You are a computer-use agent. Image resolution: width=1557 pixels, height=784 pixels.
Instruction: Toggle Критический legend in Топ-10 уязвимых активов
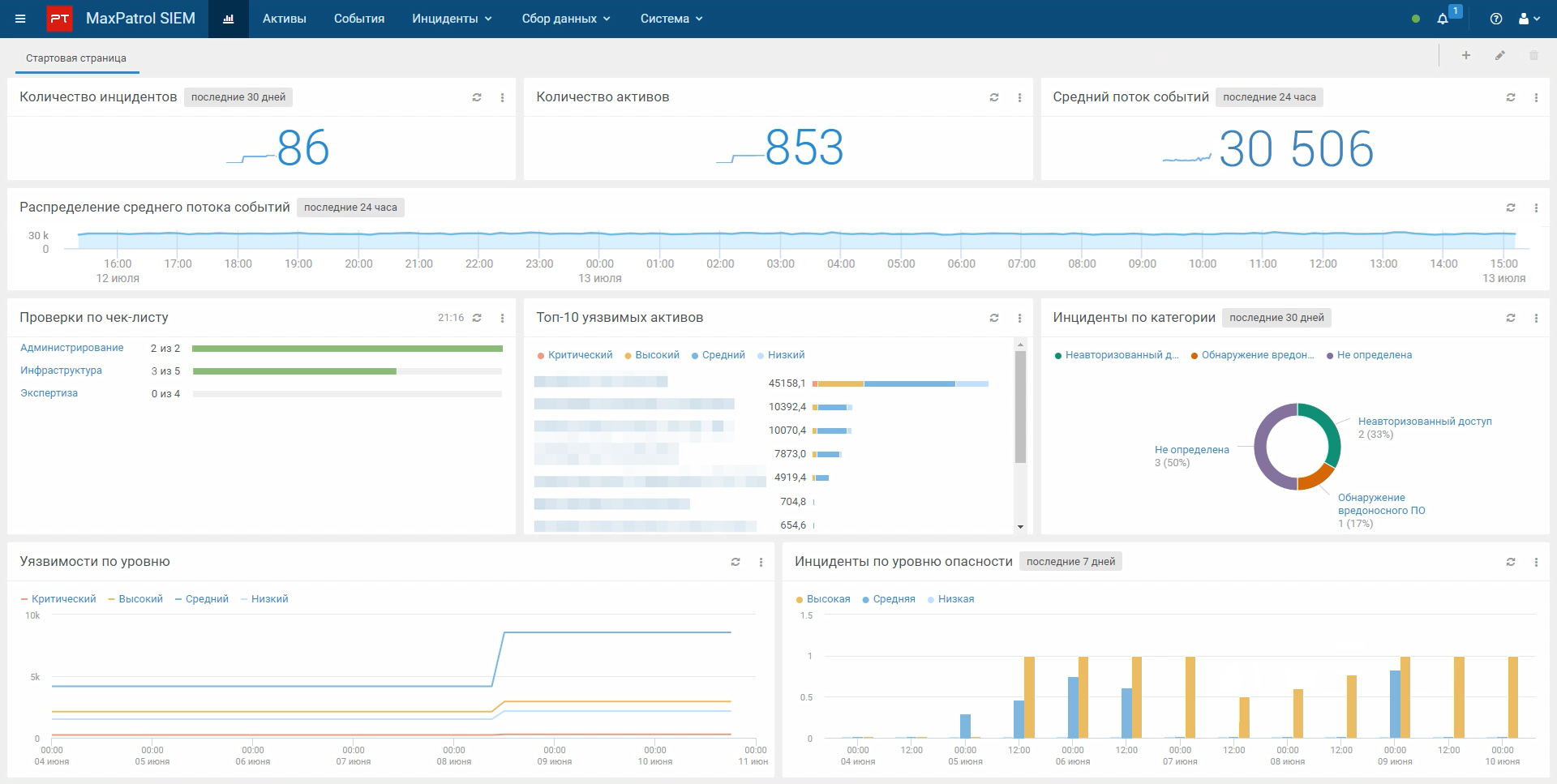pos(579,355)
